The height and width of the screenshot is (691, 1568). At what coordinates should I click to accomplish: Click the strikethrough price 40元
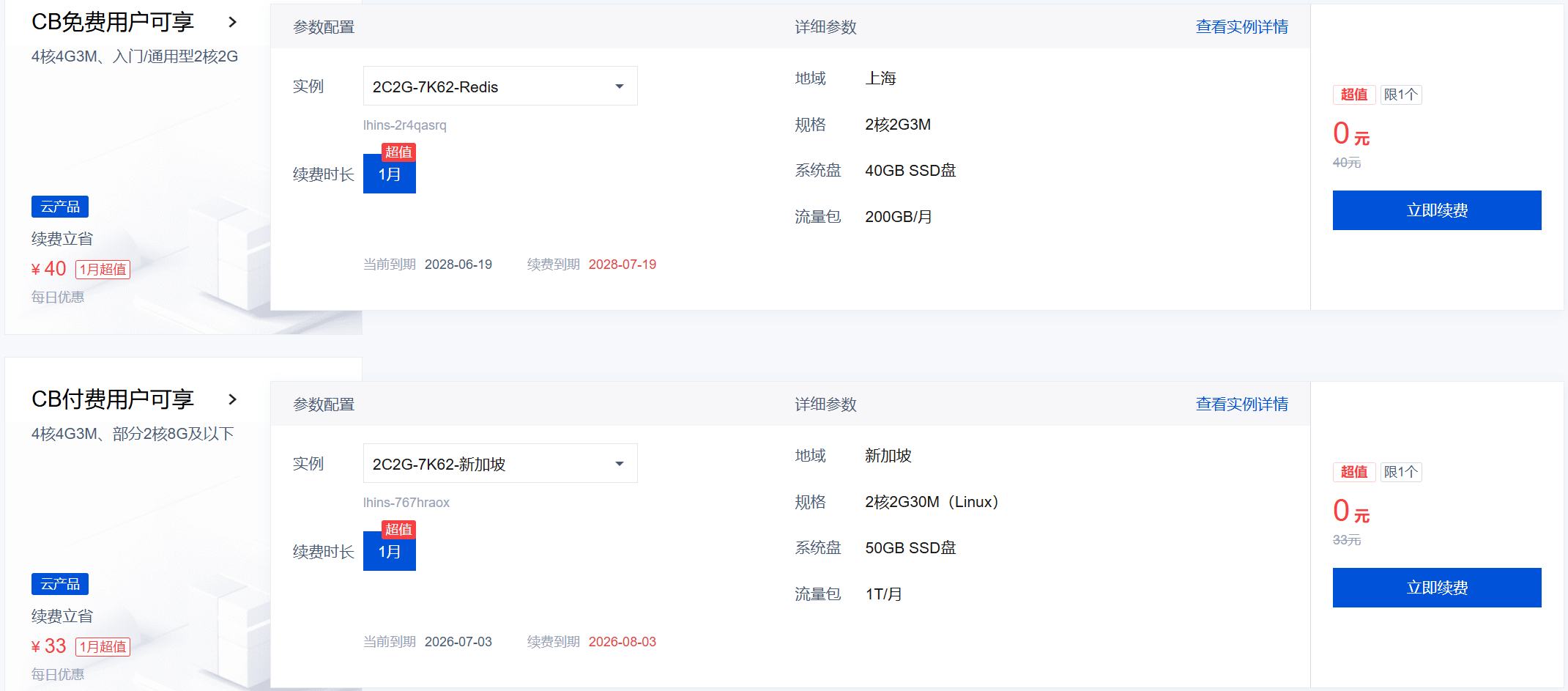pyautogui.click(x=1347, y=163)
